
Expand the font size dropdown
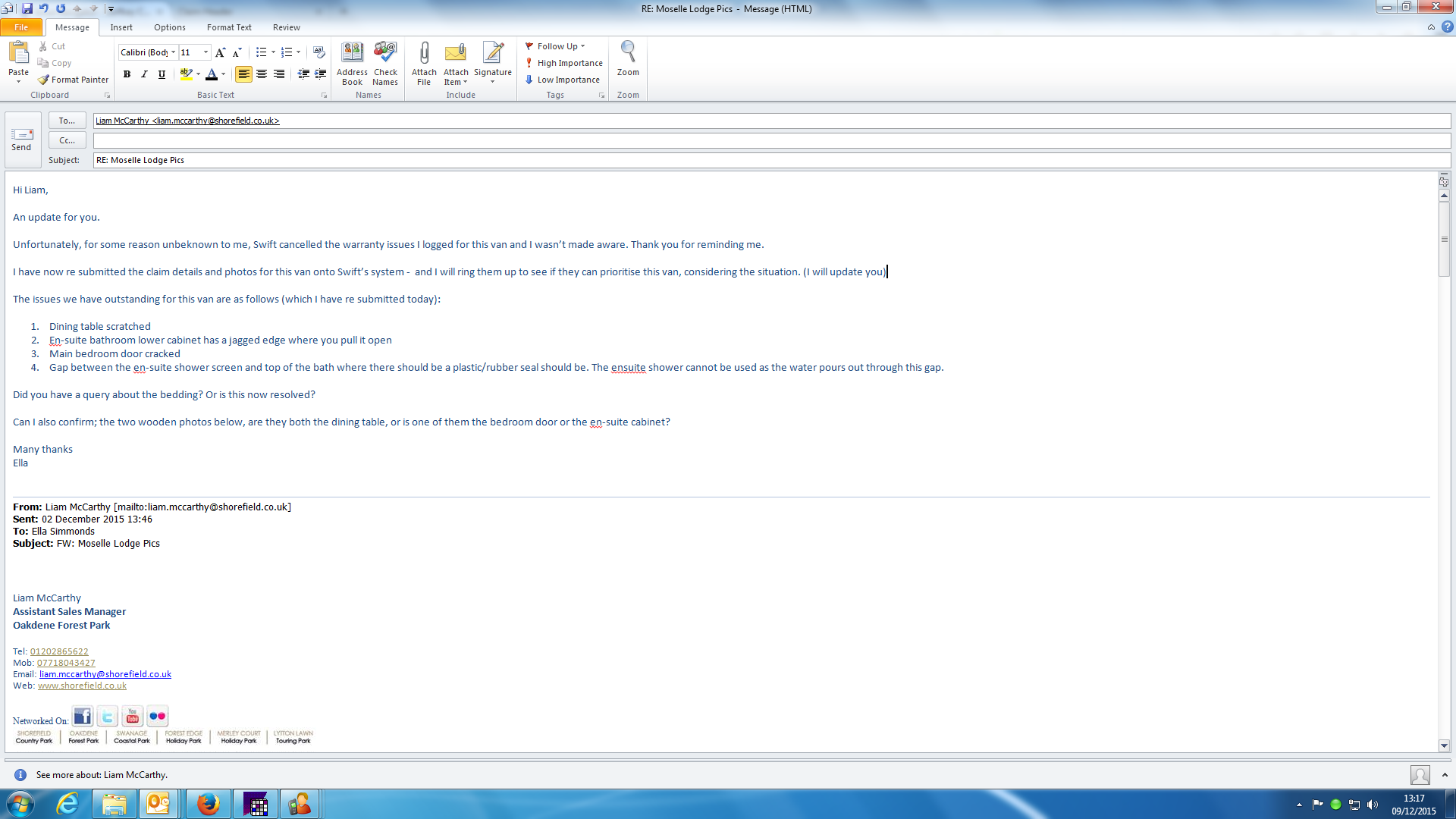[206, 52]
